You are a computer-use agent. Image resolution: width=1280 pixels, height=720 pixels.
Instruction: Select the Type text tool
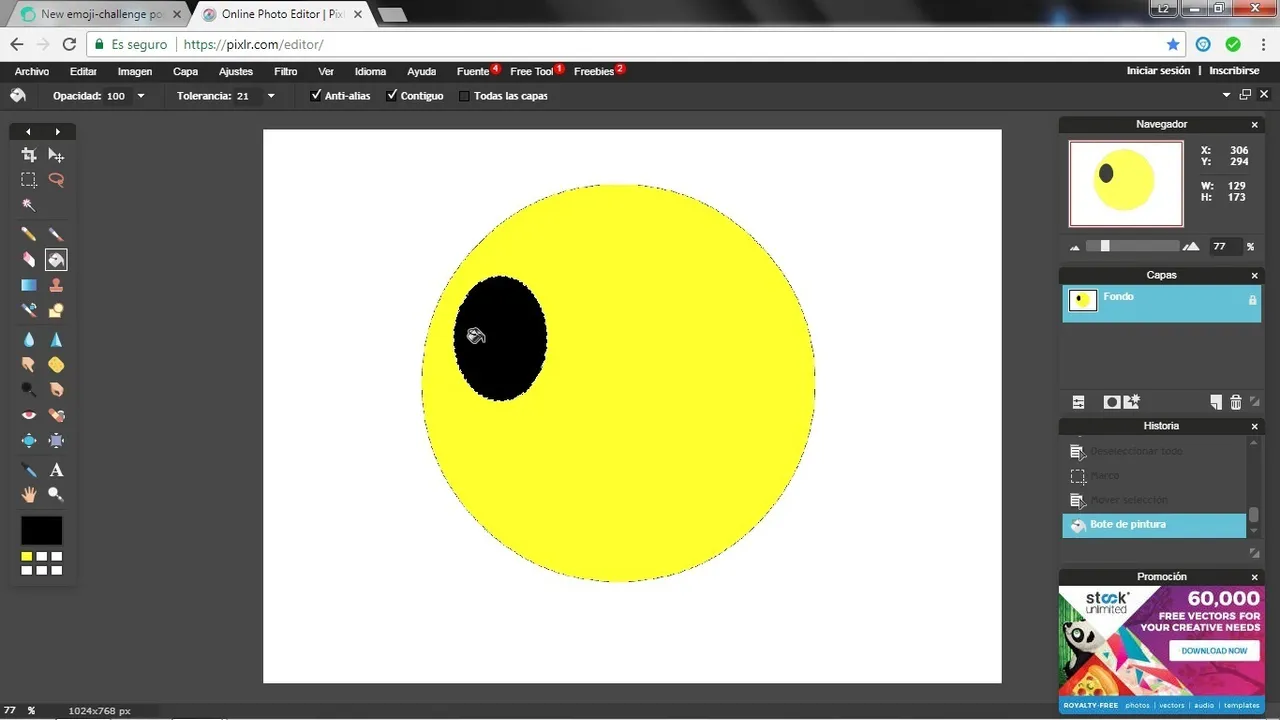(x=56, y=470)
